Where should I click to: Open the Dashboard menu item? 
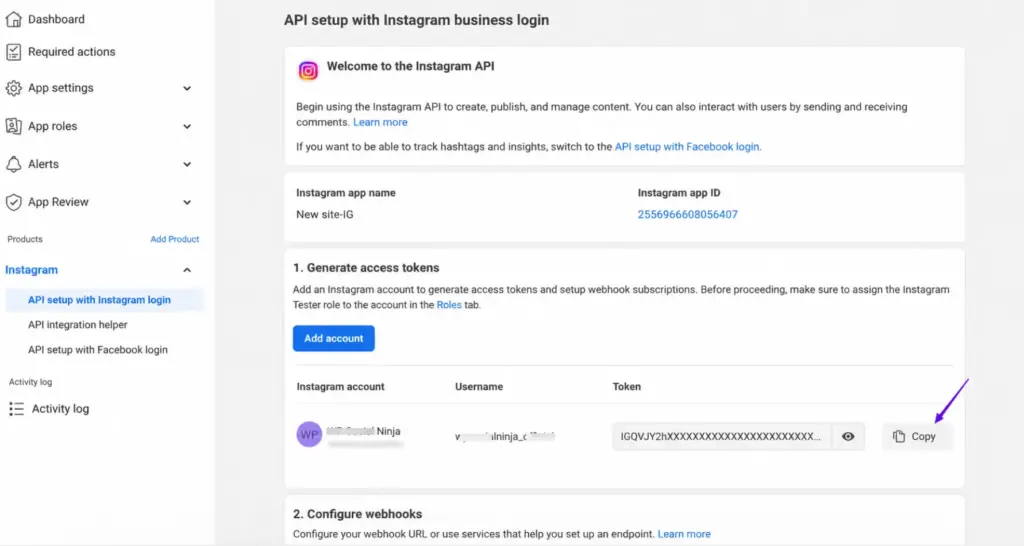pyautogui.click(x=56, y=19)
